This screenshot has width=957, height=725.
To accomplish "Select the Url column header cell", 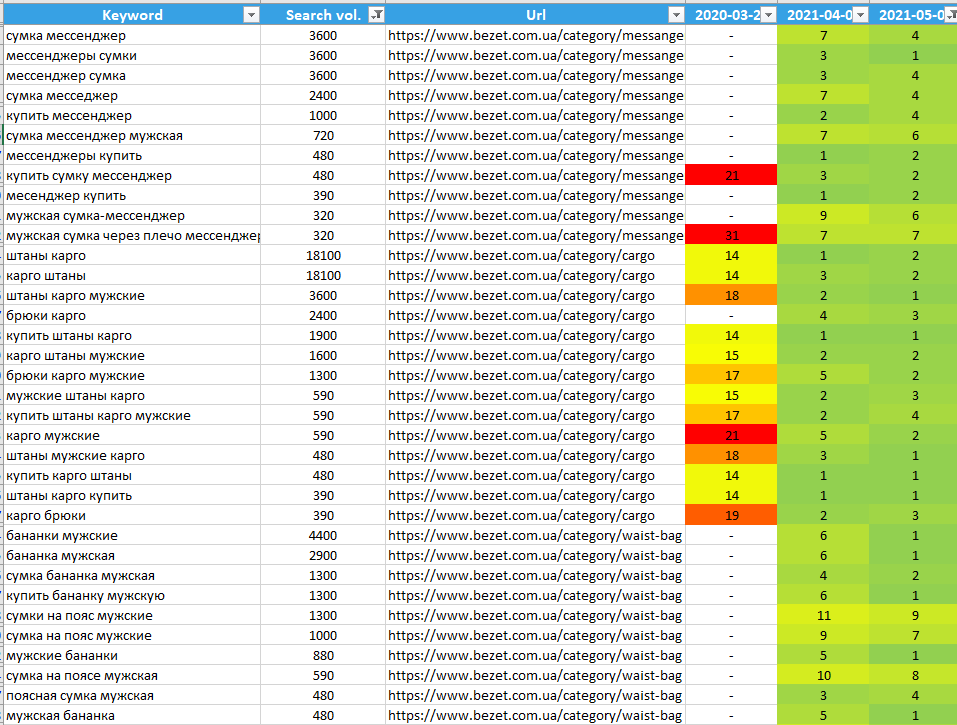I will (x=535, y=15).
